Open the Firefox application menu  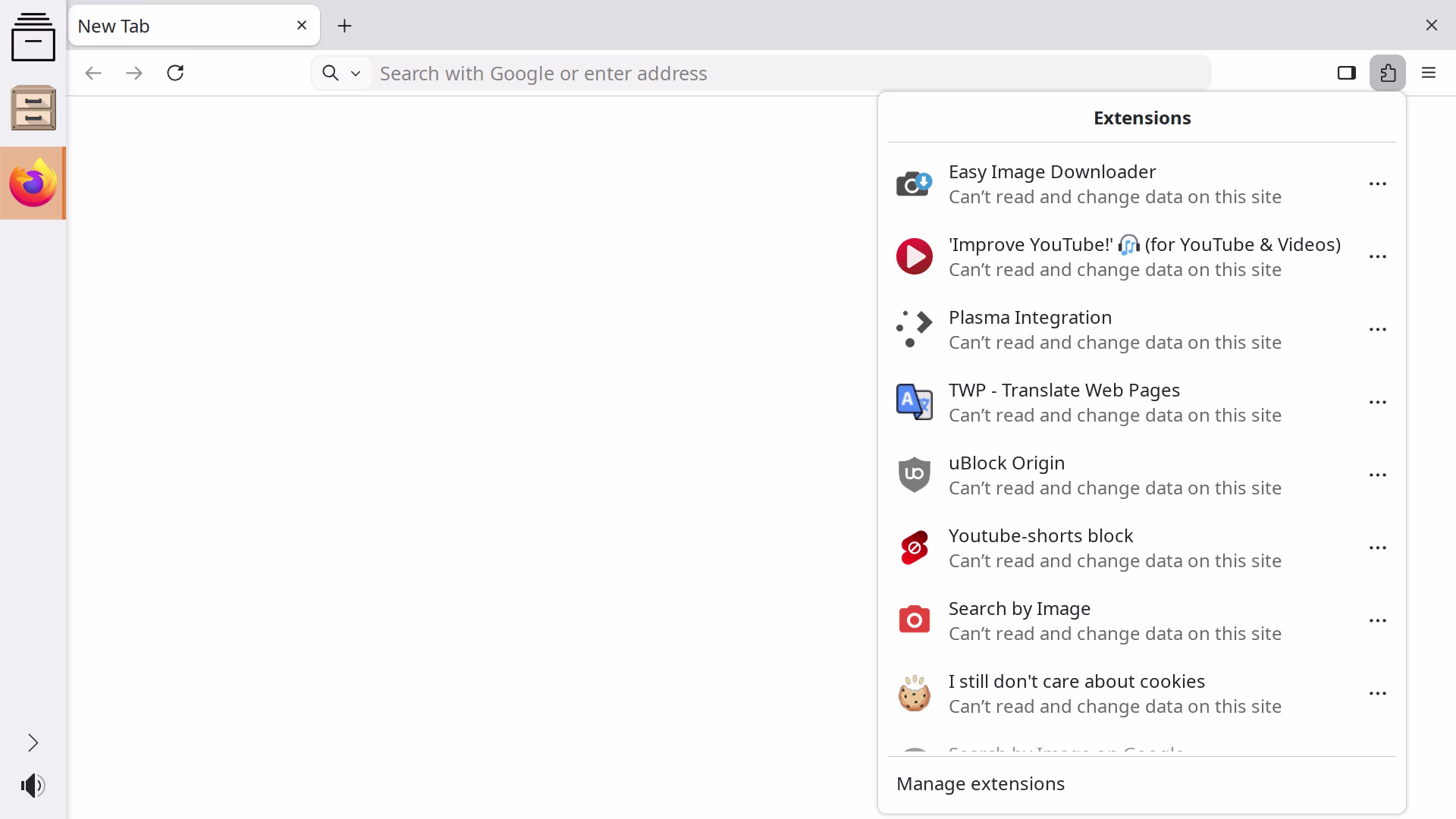[x=1429, y=73]
